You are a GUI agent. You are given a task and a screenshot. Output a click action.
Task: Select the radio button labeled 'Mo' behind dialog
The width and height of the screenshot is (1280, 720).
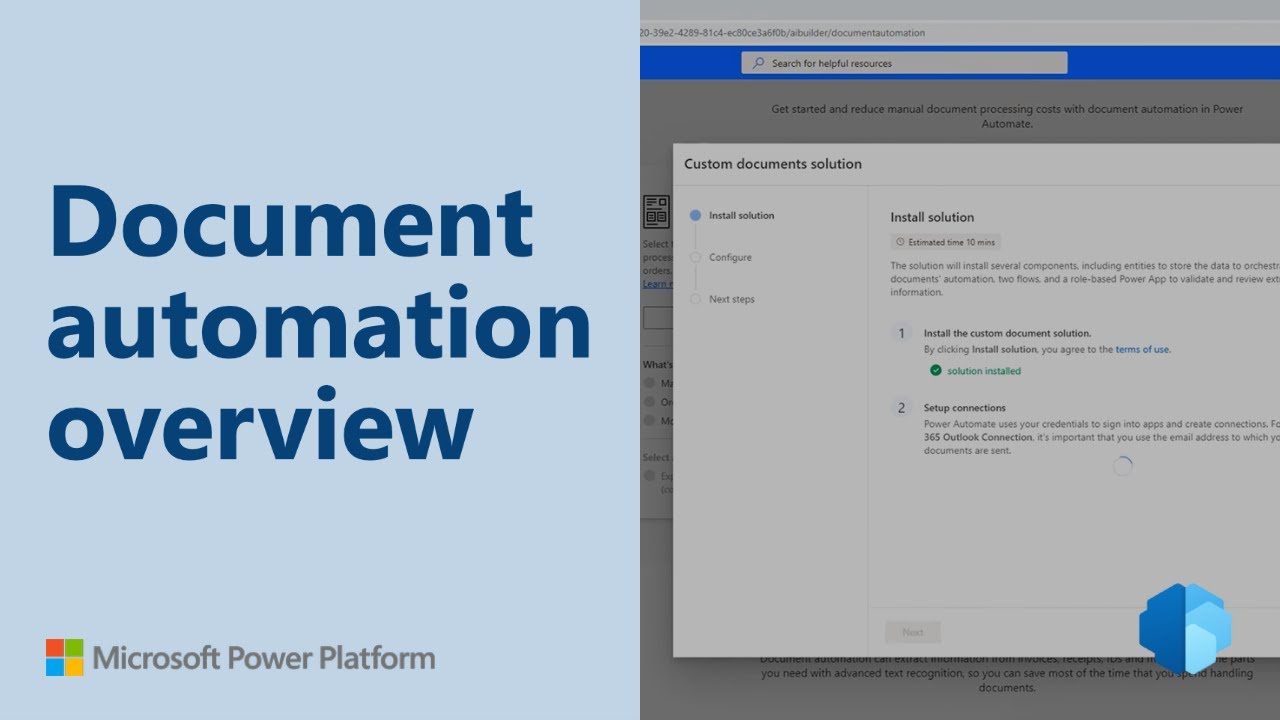(x=650, y=420)
